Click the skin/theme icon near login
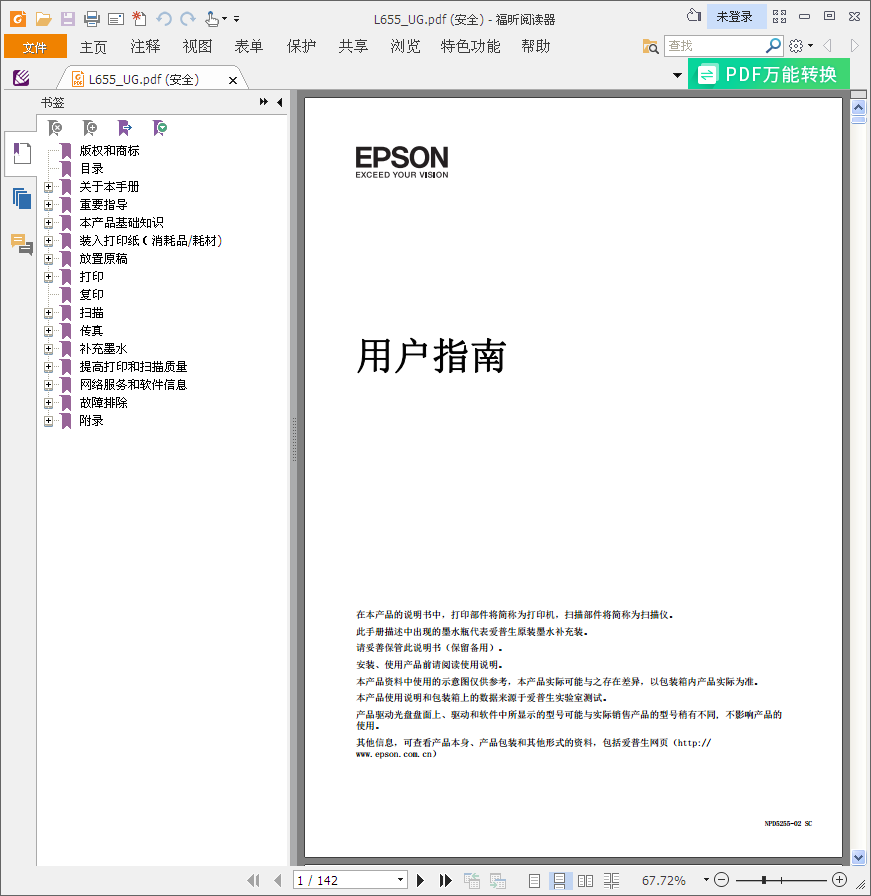 tap(694, 16)
